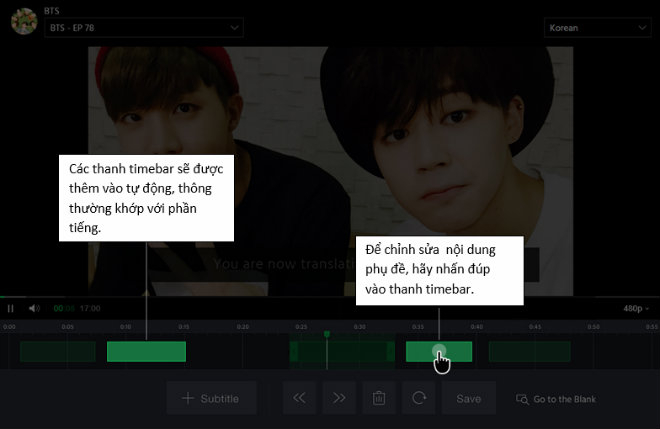Add a new Subtitle
Image resolution: width=660 pixels, height=429 pixels.
211,398
